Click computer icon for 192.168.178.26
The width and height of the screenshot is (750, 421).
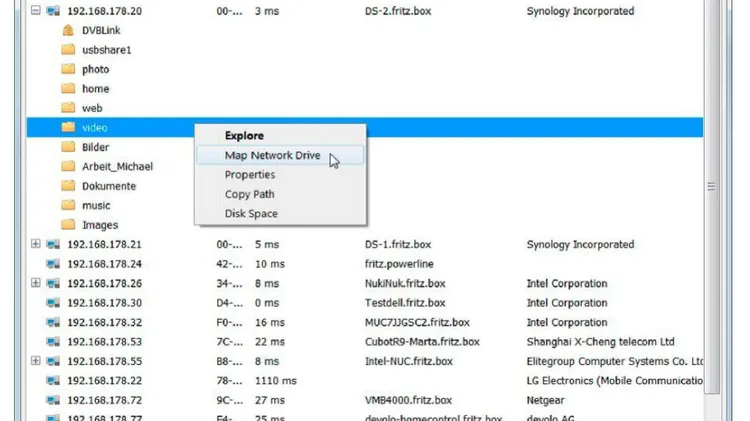[x=53, y=283]
